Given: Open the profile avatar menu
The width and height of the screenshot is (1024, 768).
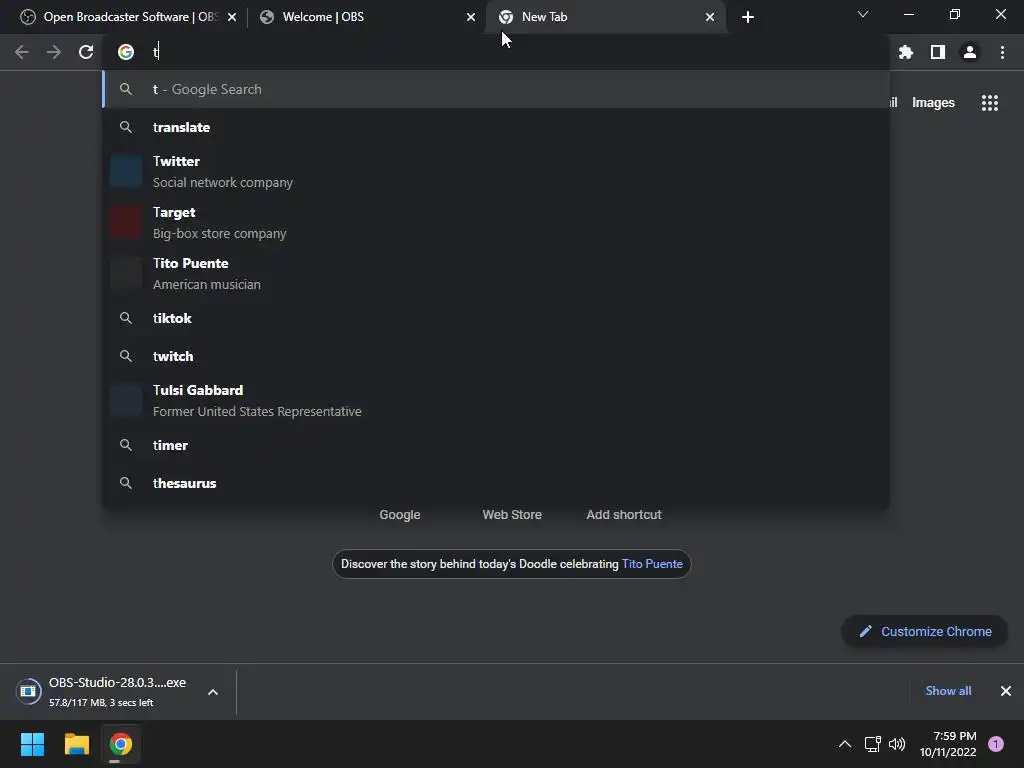Looking at the screenshot, I should (970, 52).
